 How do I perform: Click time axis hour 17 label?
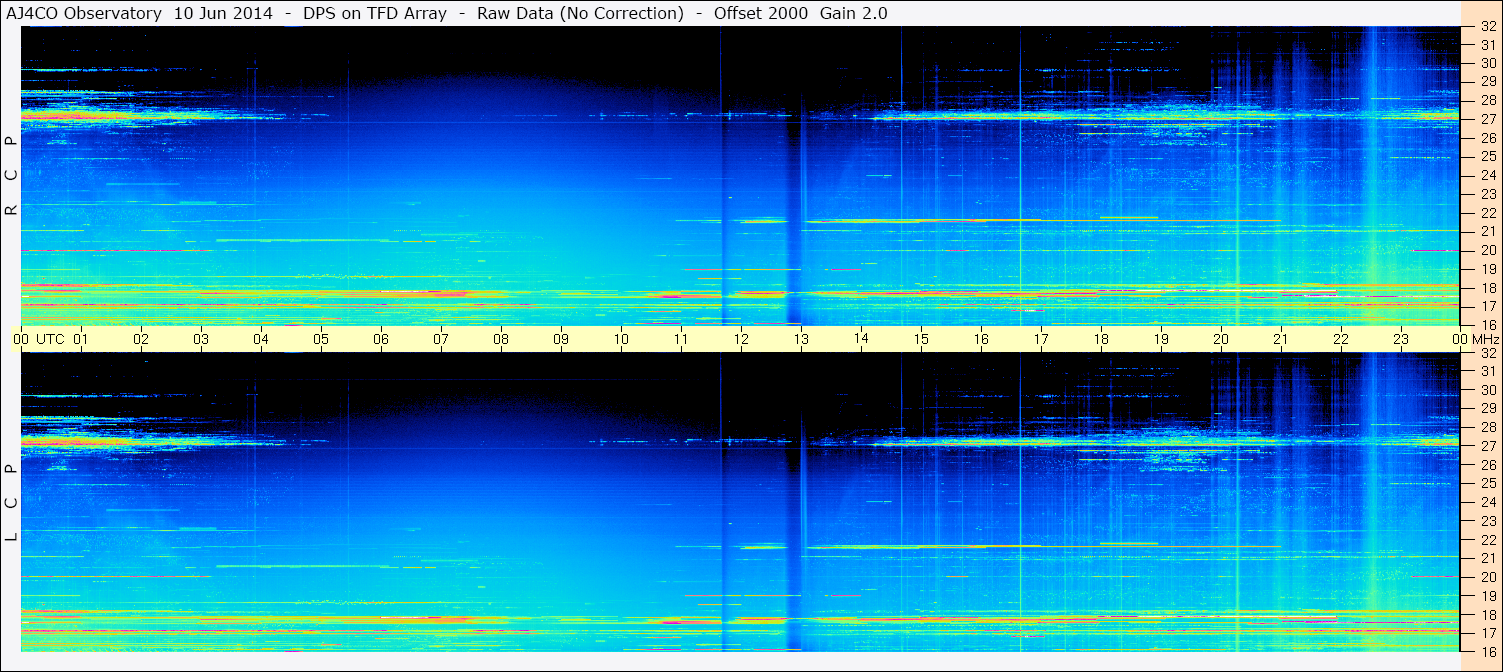(x=1041, y=339)
